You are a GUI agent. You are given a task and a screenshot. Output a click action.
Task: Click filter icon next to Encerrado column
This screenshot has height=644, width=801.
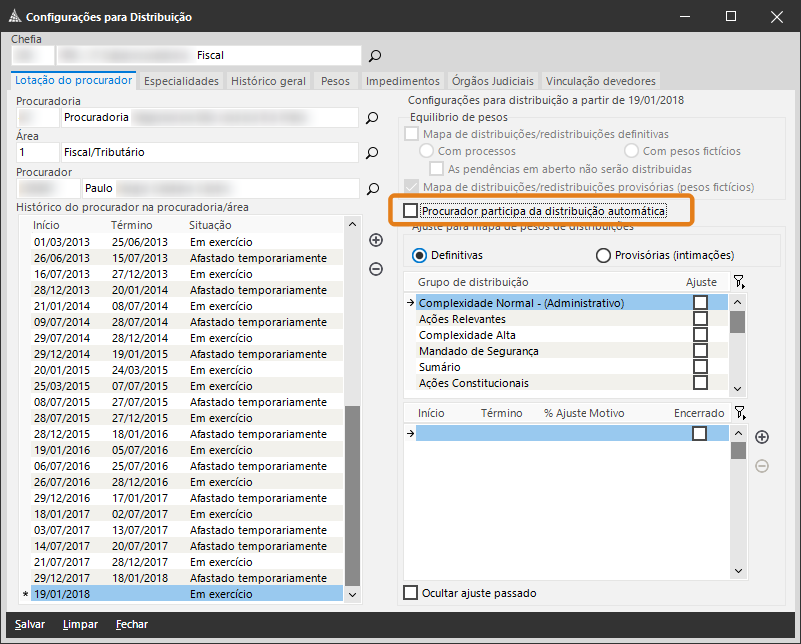tap(738, 413)
